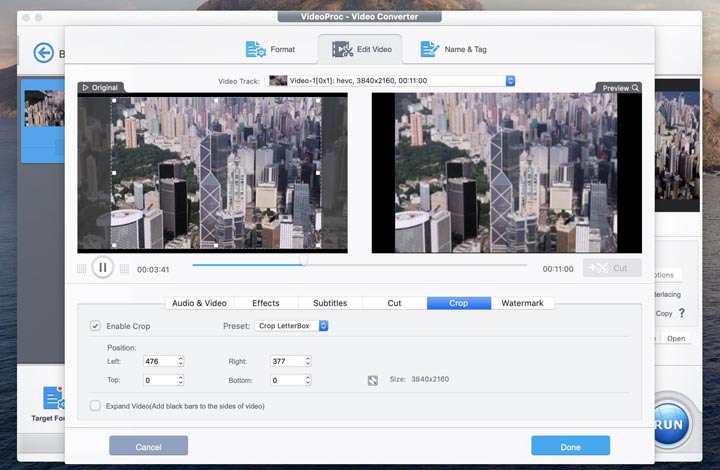Click the Left position stepper arrows

click(x=180, y=361)
